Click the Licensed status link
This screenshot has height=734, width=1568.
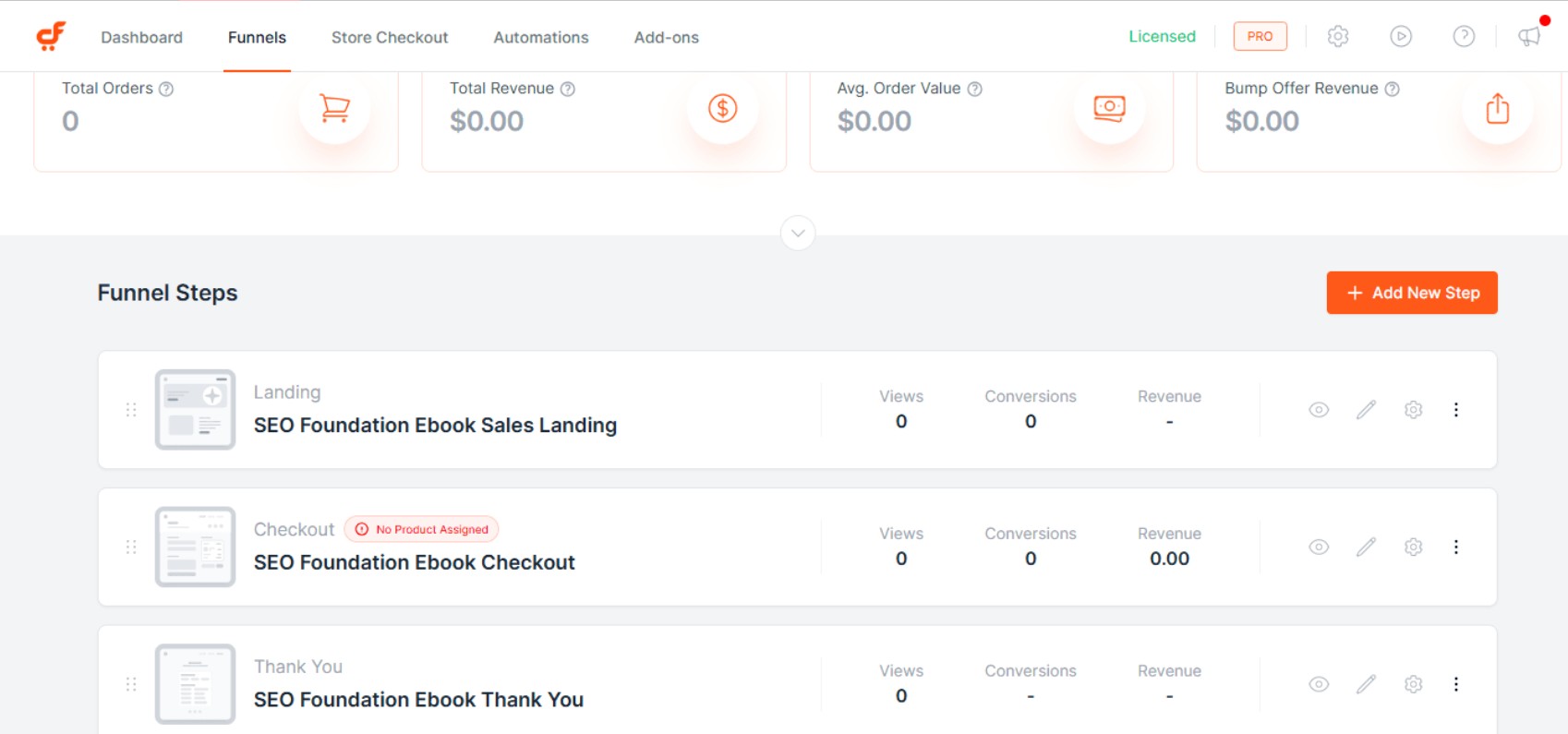1162,36
